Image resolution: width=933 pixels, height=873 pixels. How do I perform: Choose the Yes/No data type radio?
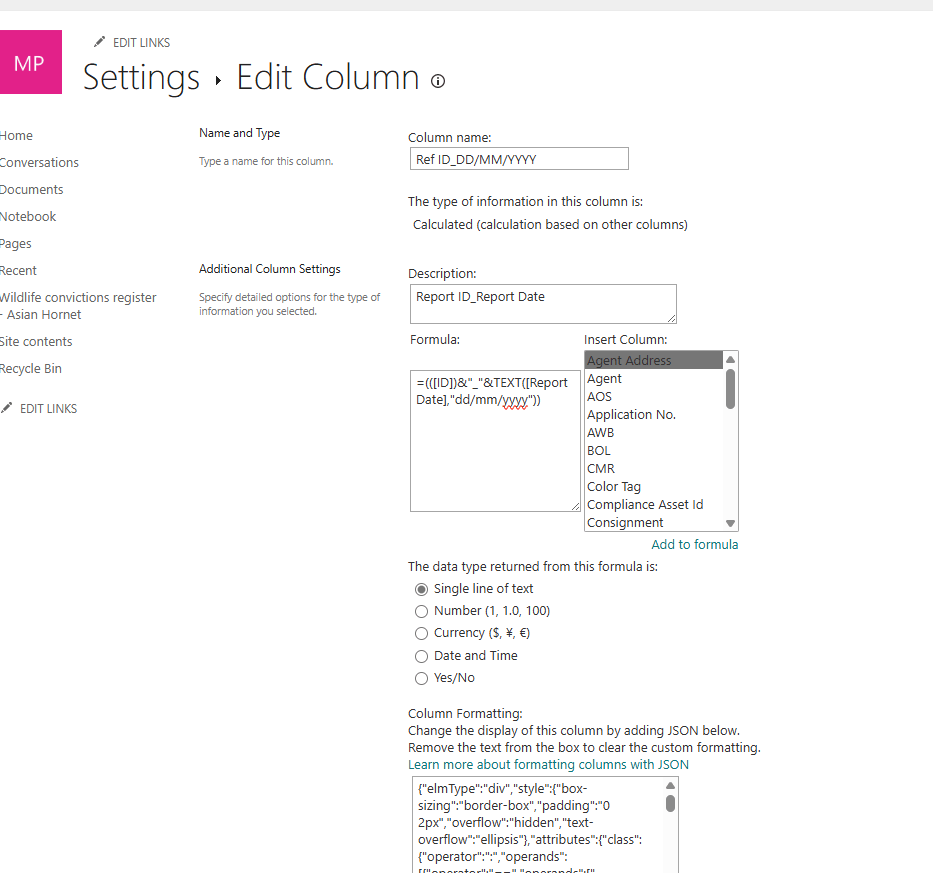421,678
